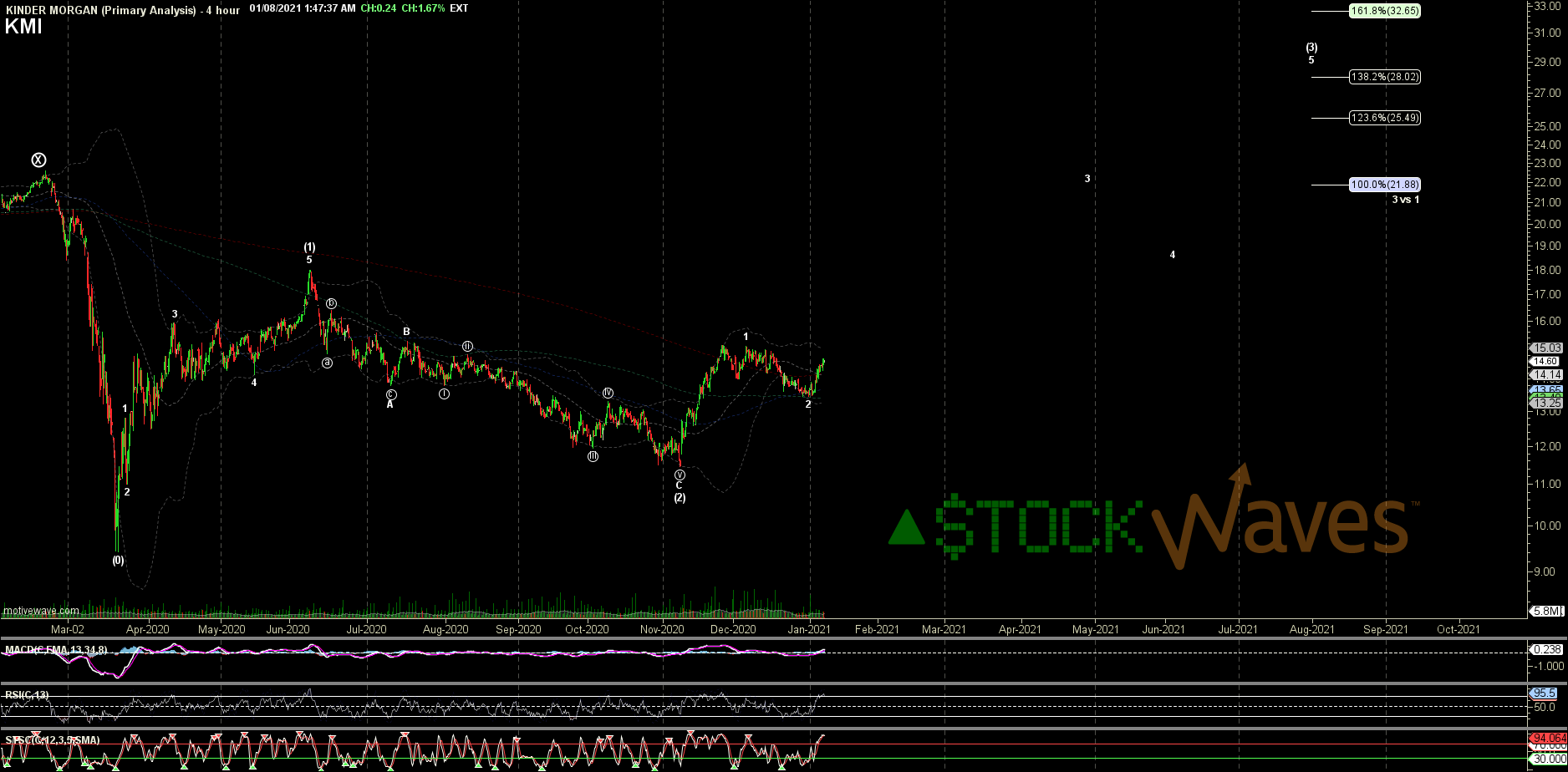Click Sep-2021 on the time axis
Image resolution: width=1568 pixels, height=772 pixels.
(x=1386, y=629)
